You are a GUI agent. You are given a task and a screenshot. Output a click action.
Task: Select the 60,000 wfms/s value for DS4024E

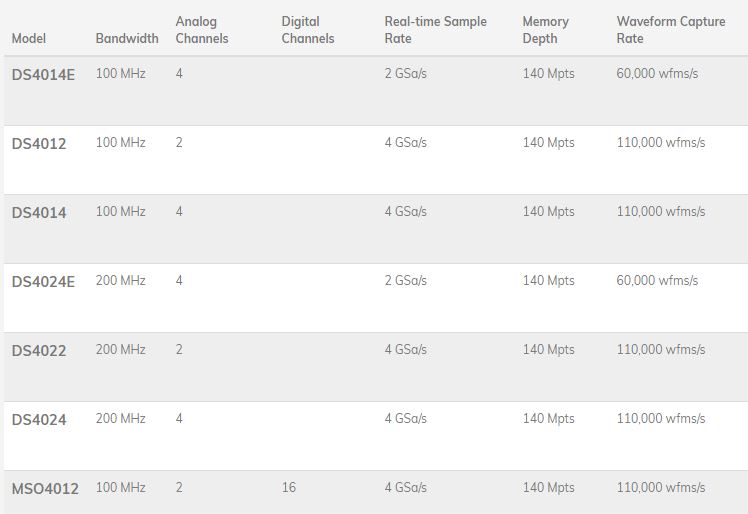pyautogui.click(x=657, y=280)
